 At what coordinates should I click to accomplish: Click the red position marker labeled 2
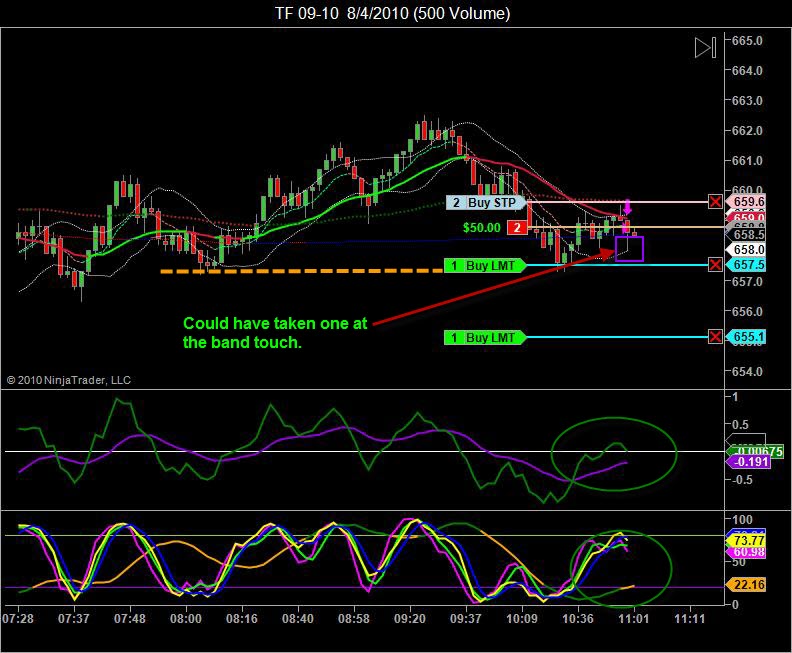tap(517, 227)
